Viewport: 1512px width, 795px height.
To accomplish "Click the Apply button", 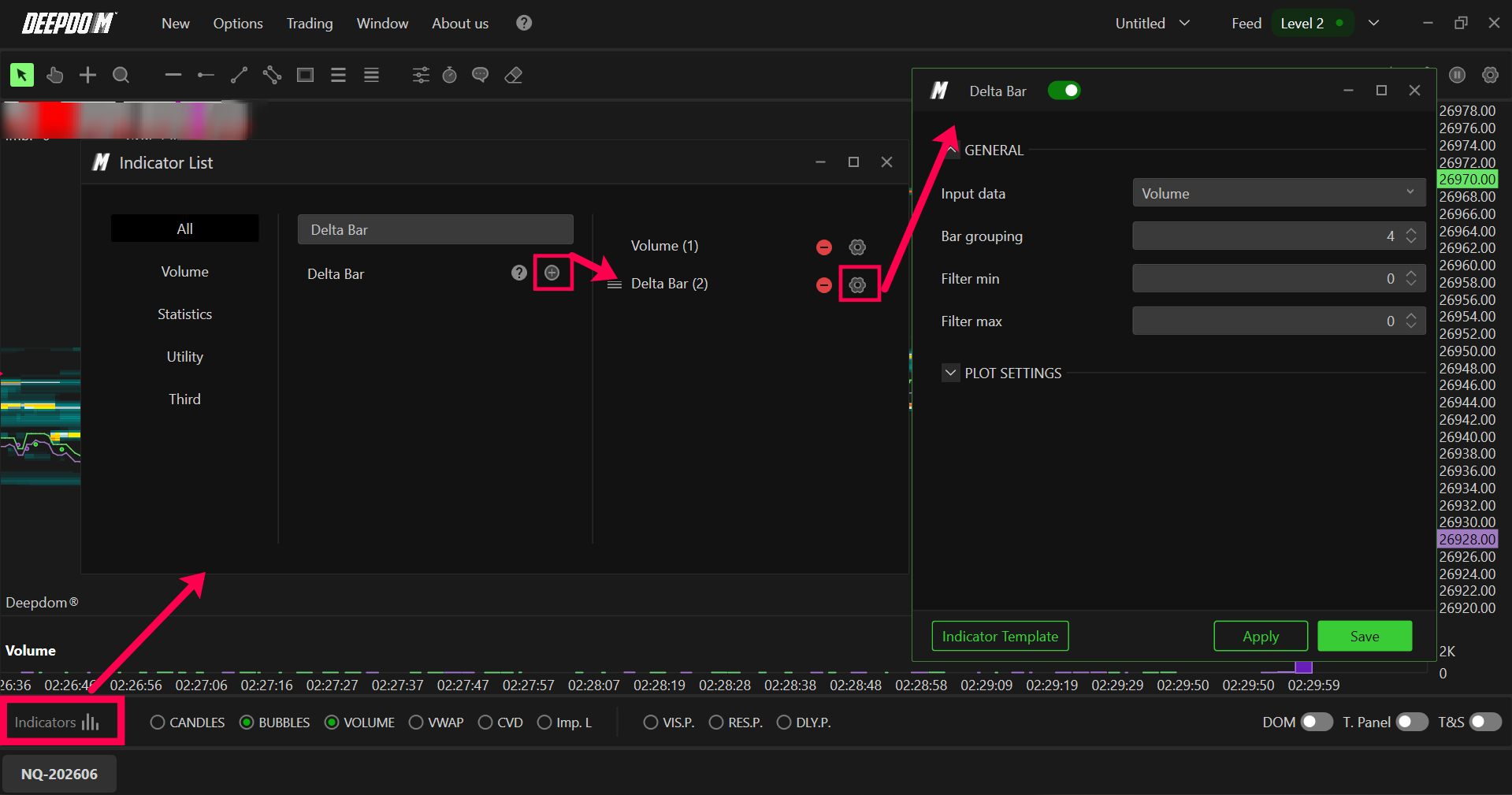I will pos(1261,636).
